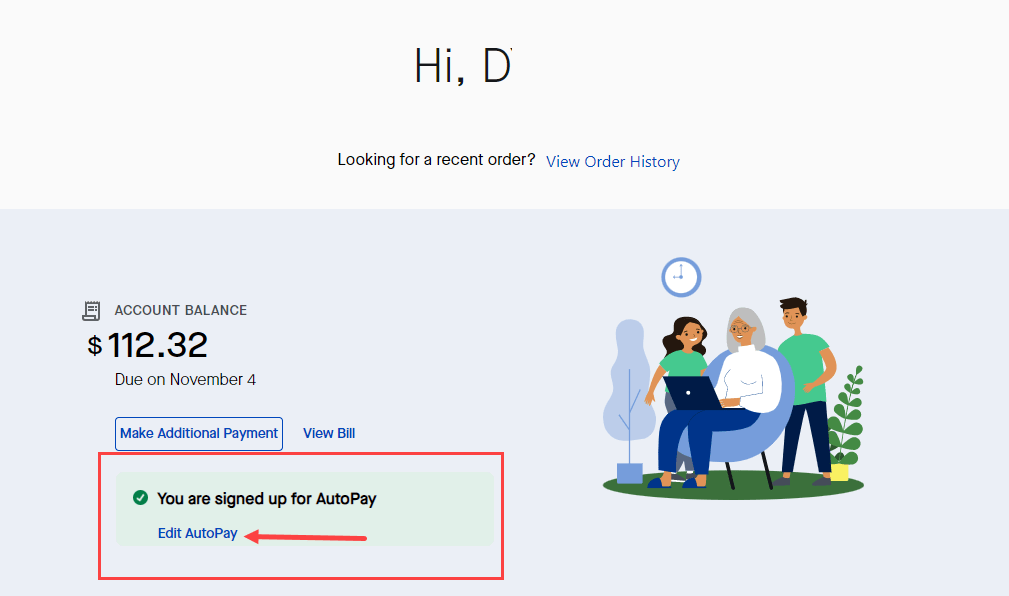Click the Looking for a recent order text
The width and height of the screenshot is (1009, 596).
[x=436, y=160]
